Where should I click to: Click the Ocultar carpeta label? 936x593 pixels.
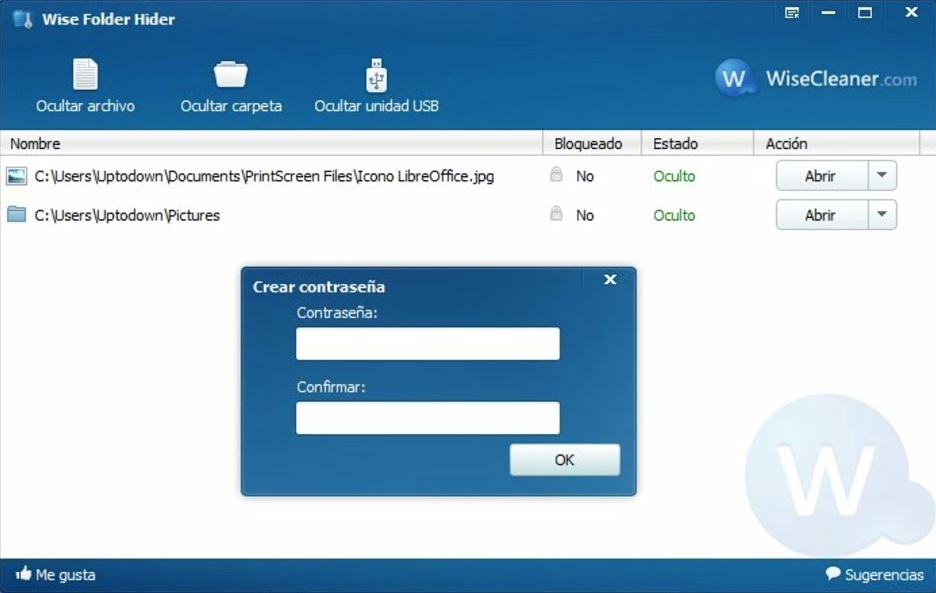[x=231, y=106]
